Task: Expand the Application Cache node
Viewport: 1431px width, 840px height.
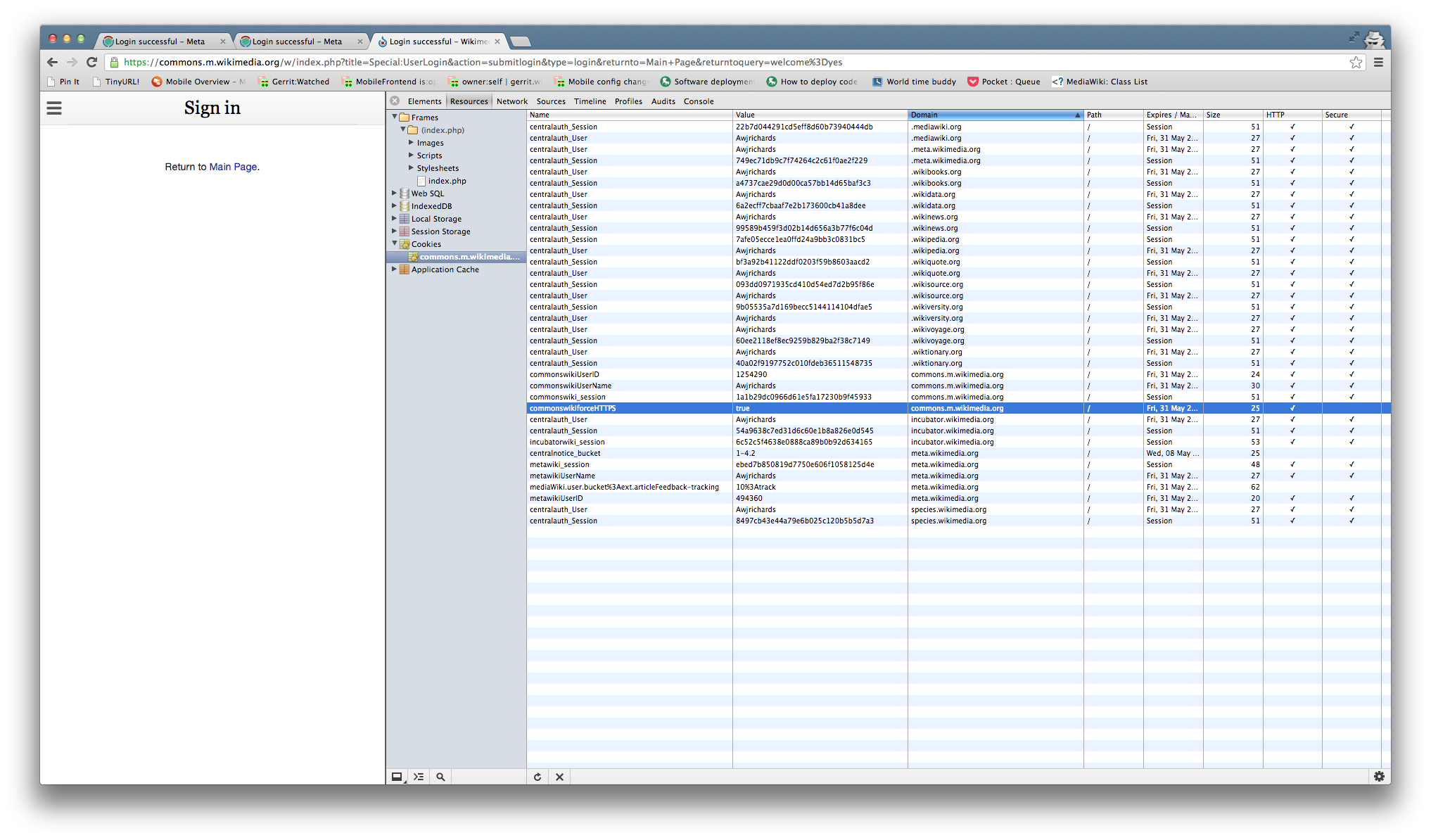Action: (x=395, y=269)
